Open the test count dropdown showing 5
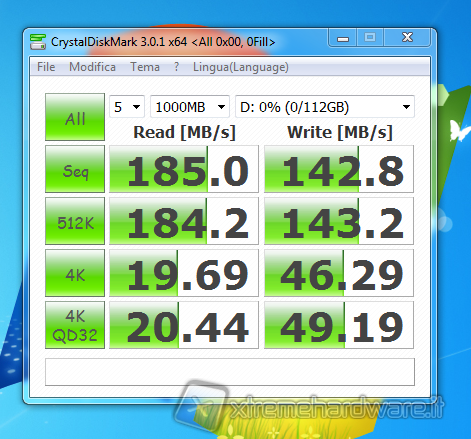471x439 pixels. [x=127, y=107]
